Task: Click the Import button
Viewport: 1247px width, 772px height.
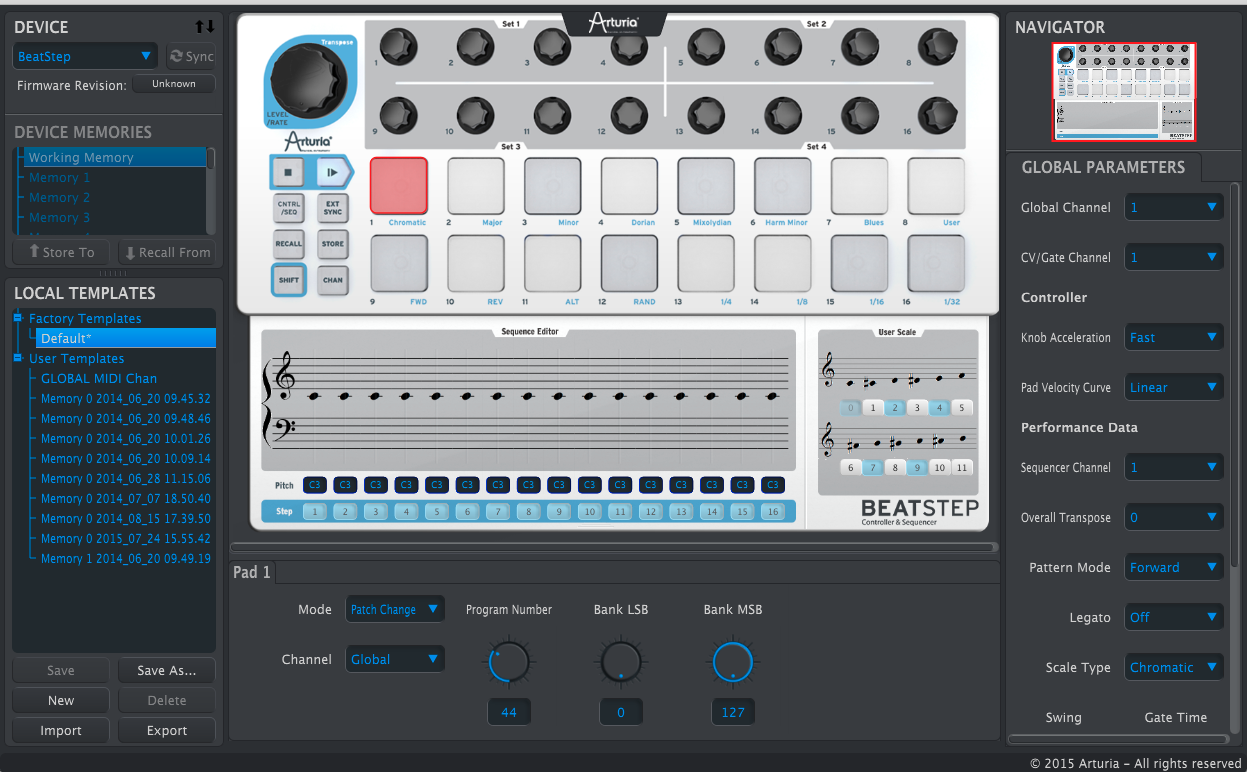Action: [61, 730]
